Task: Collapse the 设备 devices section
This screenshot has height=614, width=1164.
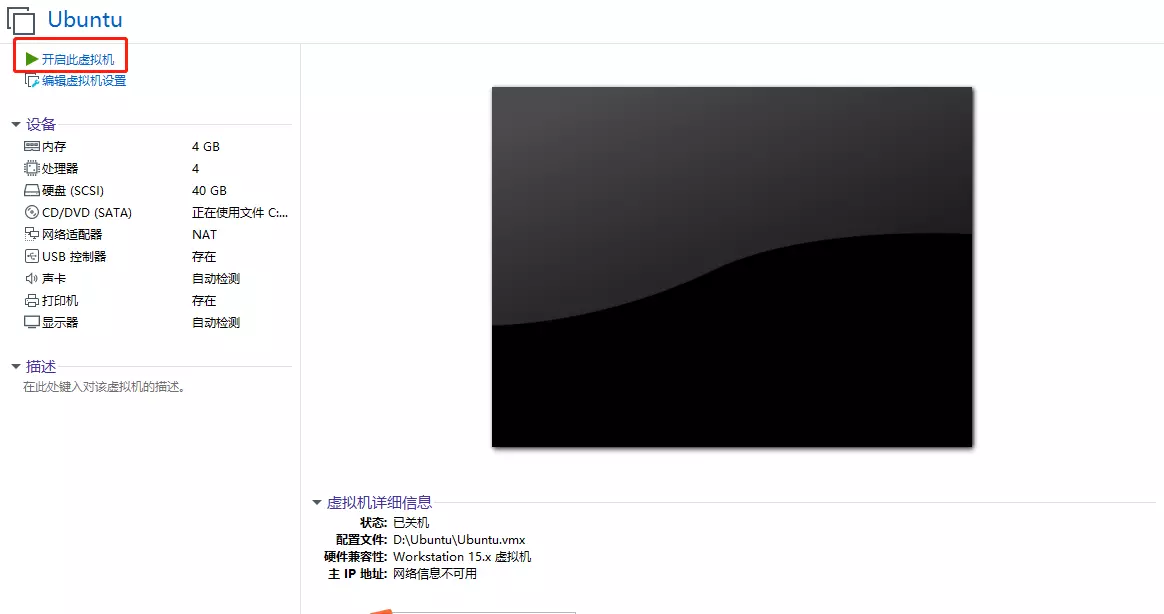Action: click(x=16, y=123)
